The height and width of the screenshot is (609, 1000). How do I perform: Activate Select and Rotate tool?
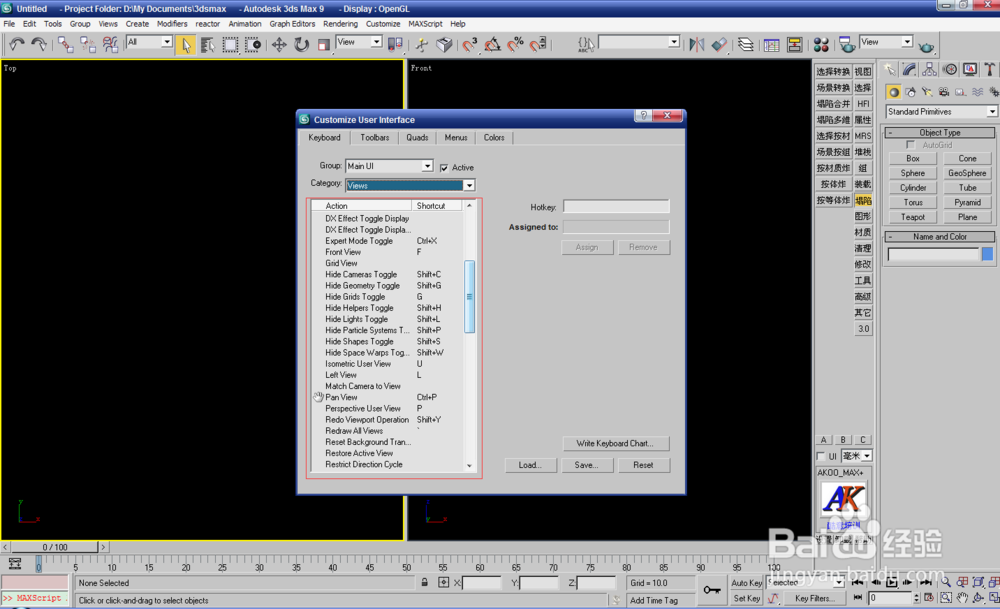pos(301,44)
